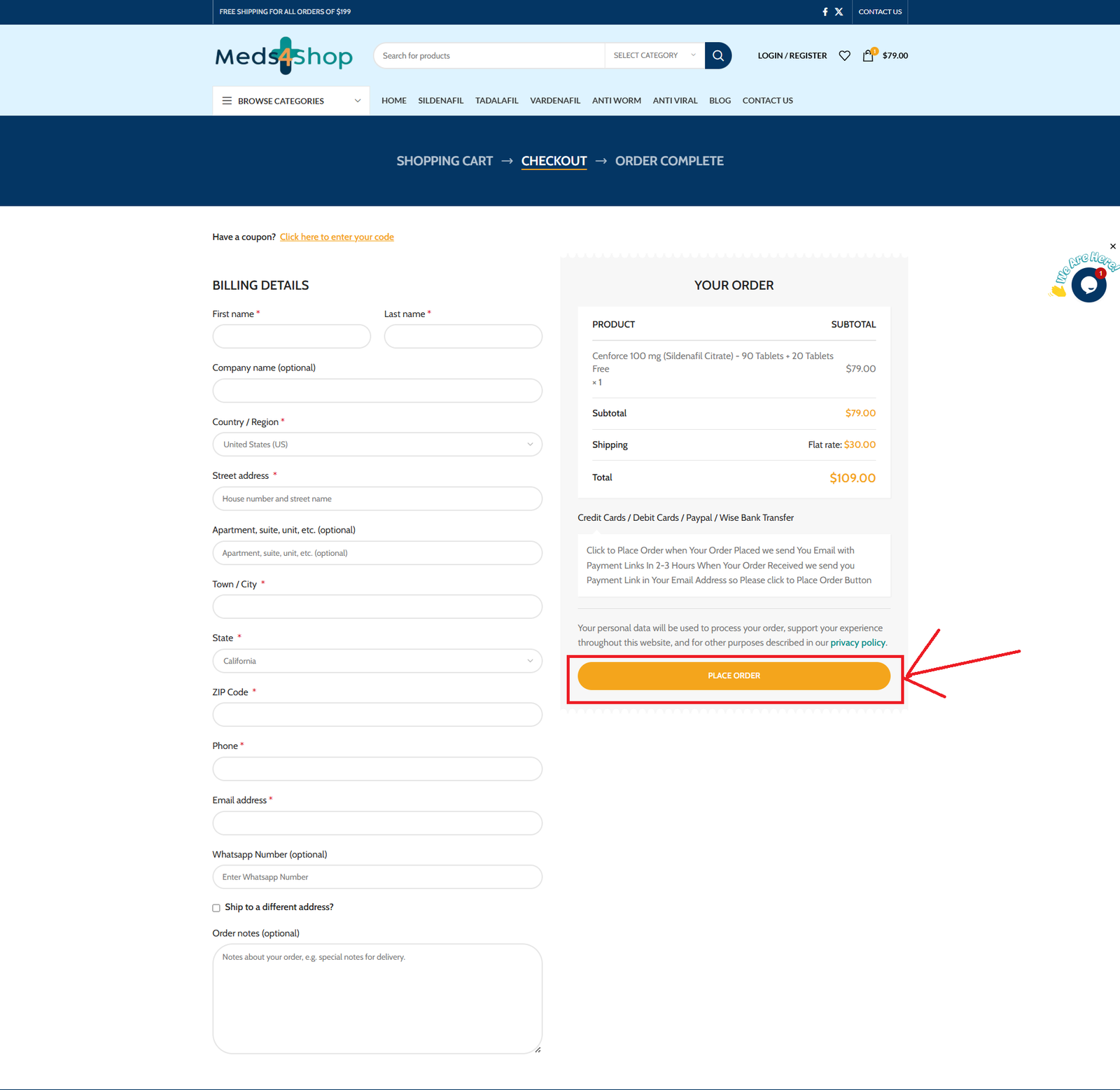Click the Free Shipping announcement text
The width and height of the screenshot is (1120, 1090).
pyautogui.click(x=285, y=12)
